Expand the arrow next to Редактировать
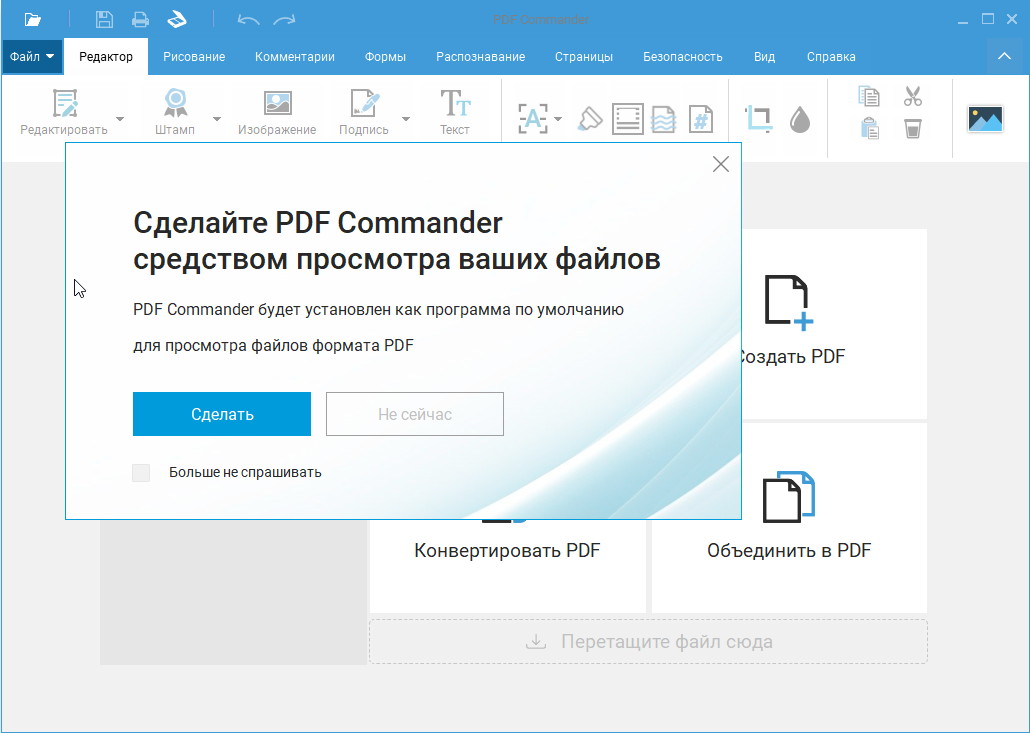The width and height of the screenshot is (1030, 733). click(120, 119)
